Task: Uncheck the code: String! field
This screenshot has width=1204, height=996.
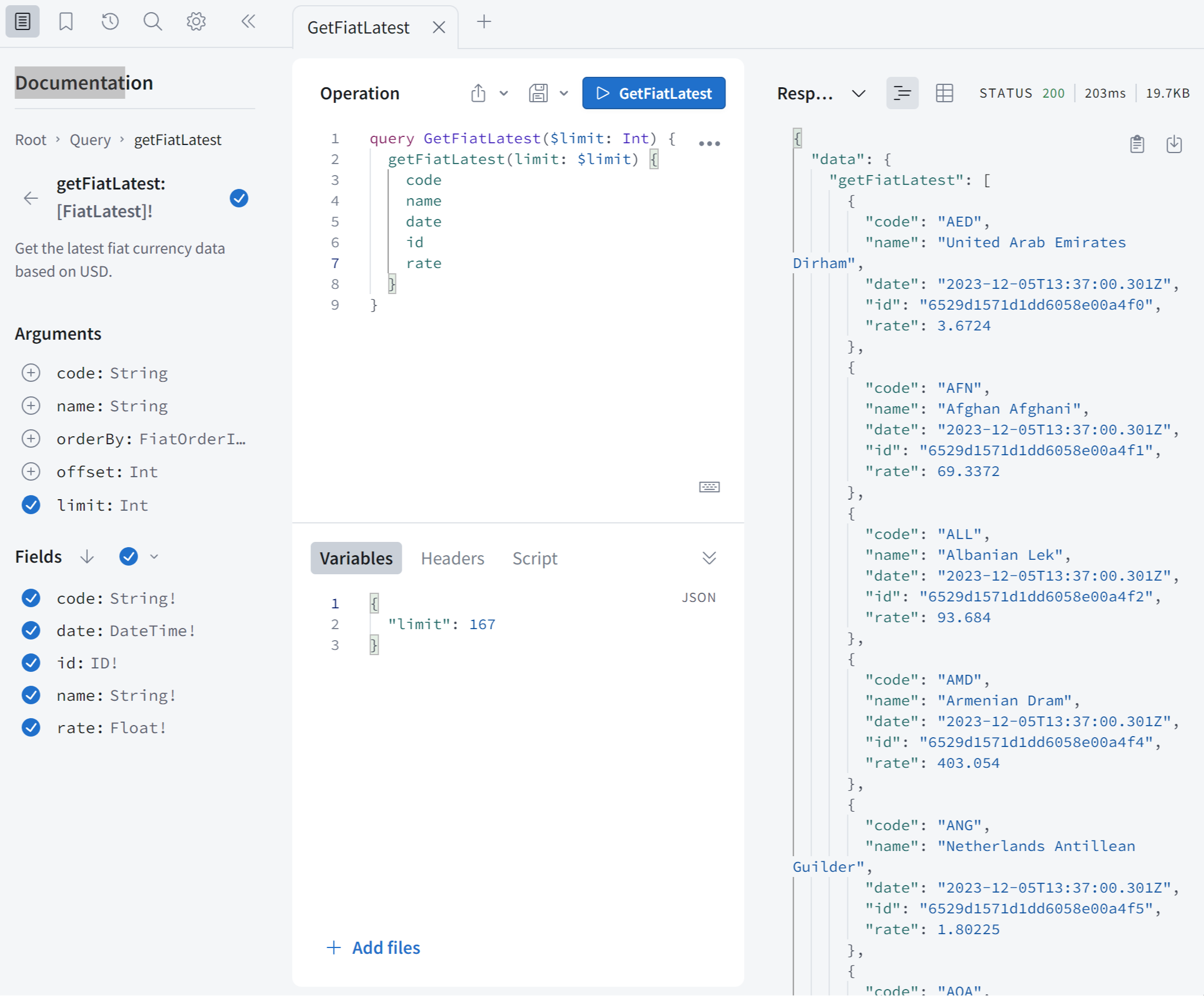Action: [x=31, y=599]
